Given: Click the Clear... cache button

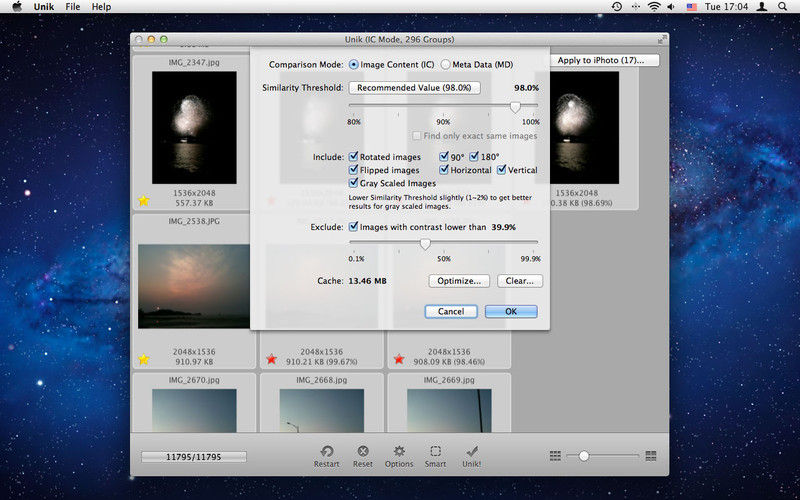Looking at the screenshot, I should [x=519, y=281].
